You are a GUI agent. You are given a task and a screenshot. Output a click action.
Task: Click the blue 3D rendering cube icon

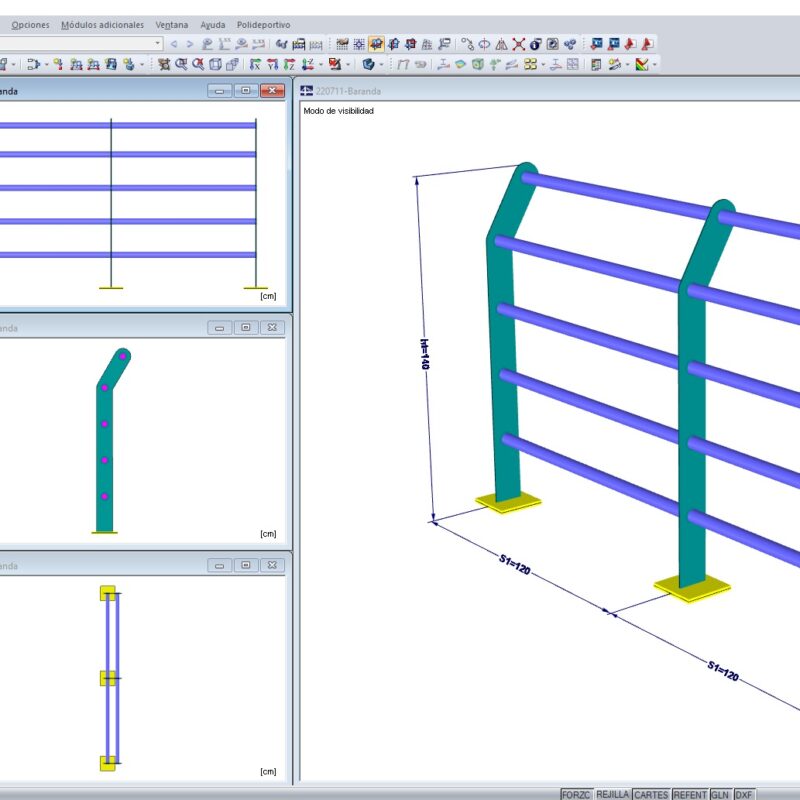368,64
